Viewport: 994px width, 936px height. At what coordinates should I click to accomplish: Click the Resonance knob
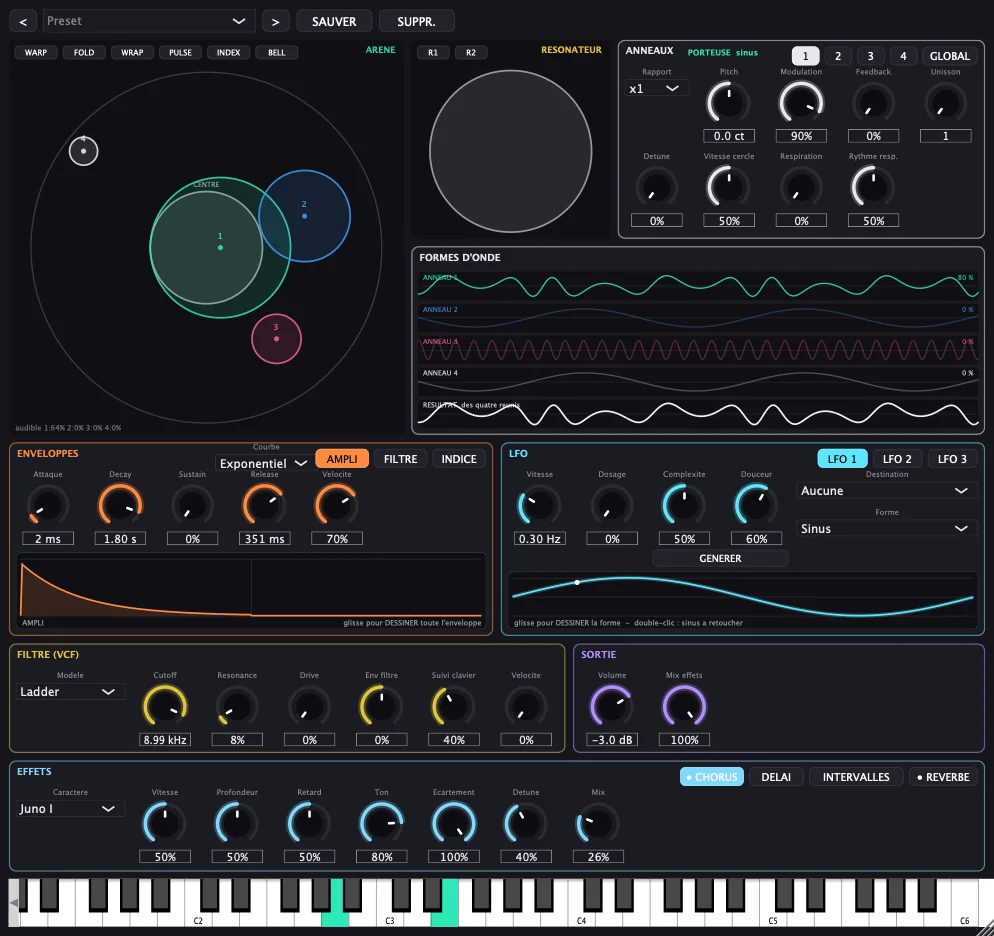(237, 707)
